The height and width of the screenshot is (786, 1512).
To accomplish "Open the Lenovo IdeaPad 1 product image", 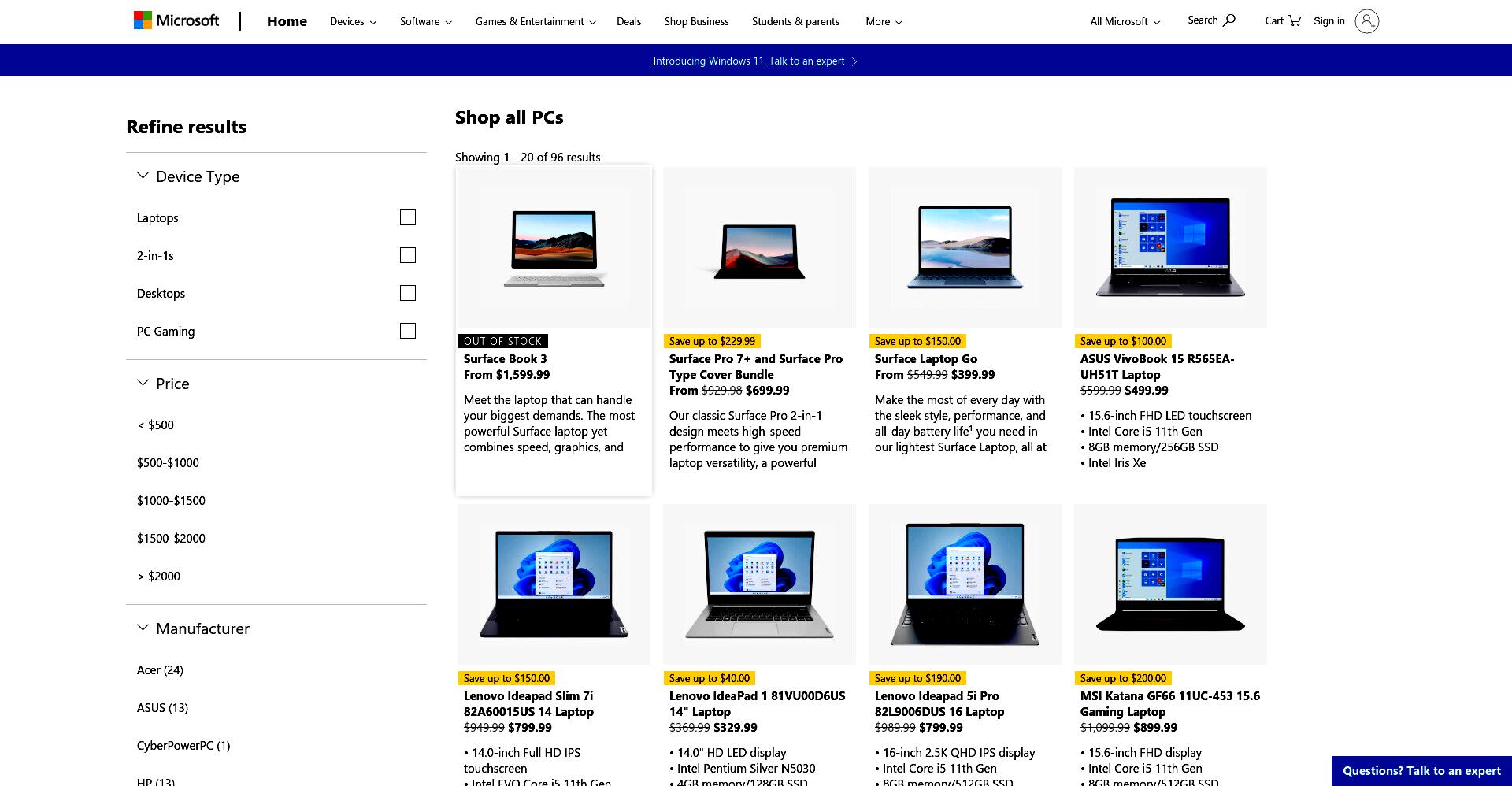I will pyautogui.click(x=759, y=584).
